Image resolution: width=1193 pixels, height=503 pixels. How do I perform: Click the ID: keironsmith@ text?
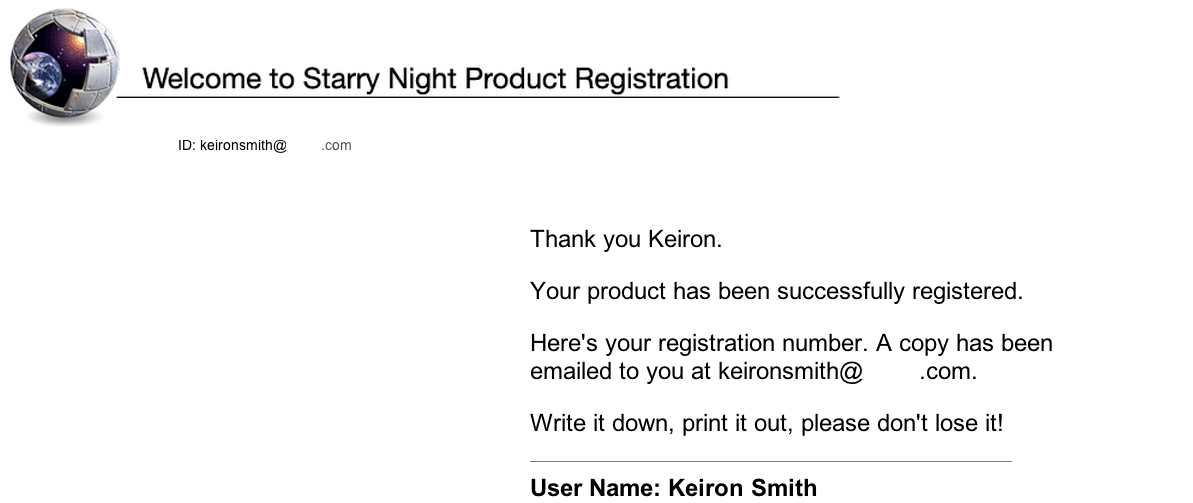(232, 145)
